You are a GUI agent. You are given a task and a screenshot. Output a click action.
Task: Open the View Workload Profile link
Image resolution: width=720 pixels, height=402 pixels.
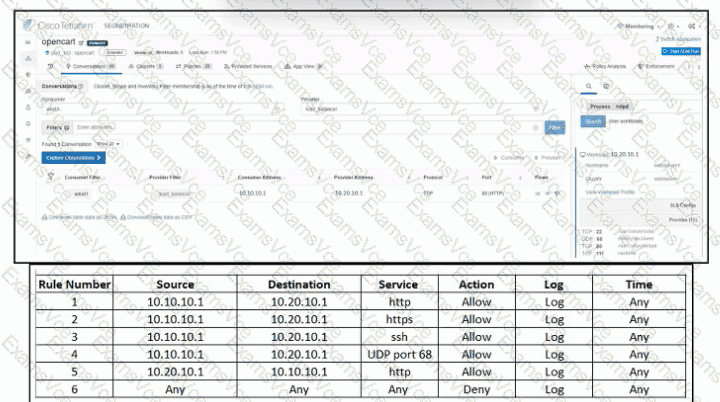[x=610, y=192]
